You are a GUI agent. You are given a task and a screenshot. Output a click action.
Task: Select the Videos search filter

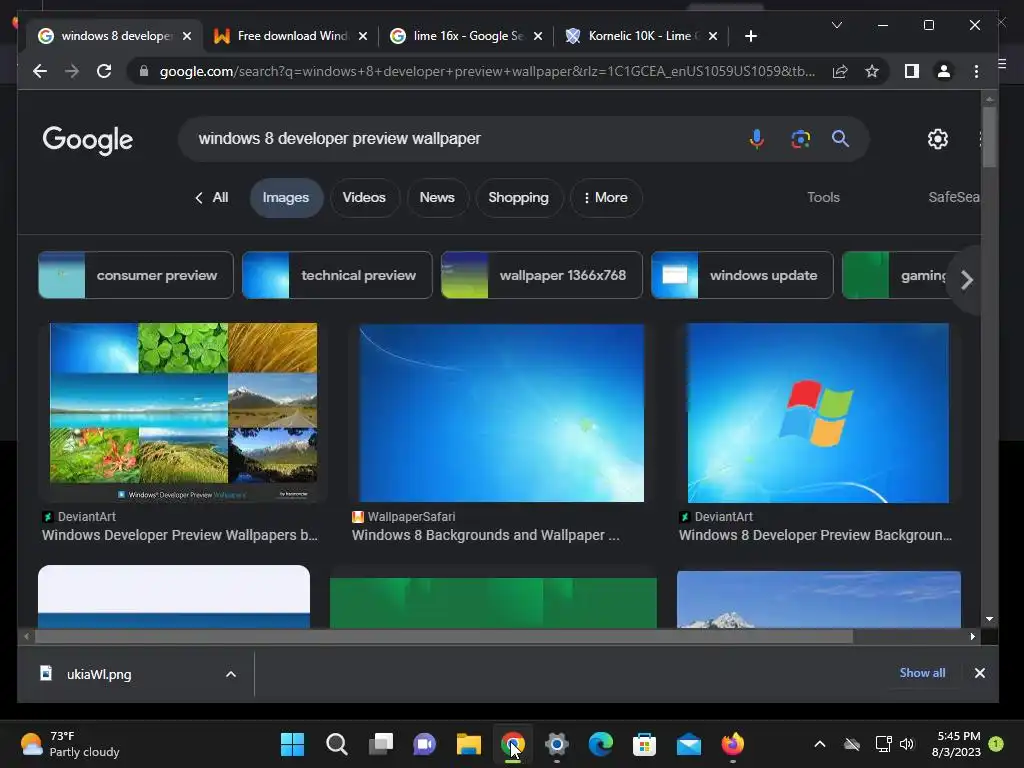(x=364, y=197)
